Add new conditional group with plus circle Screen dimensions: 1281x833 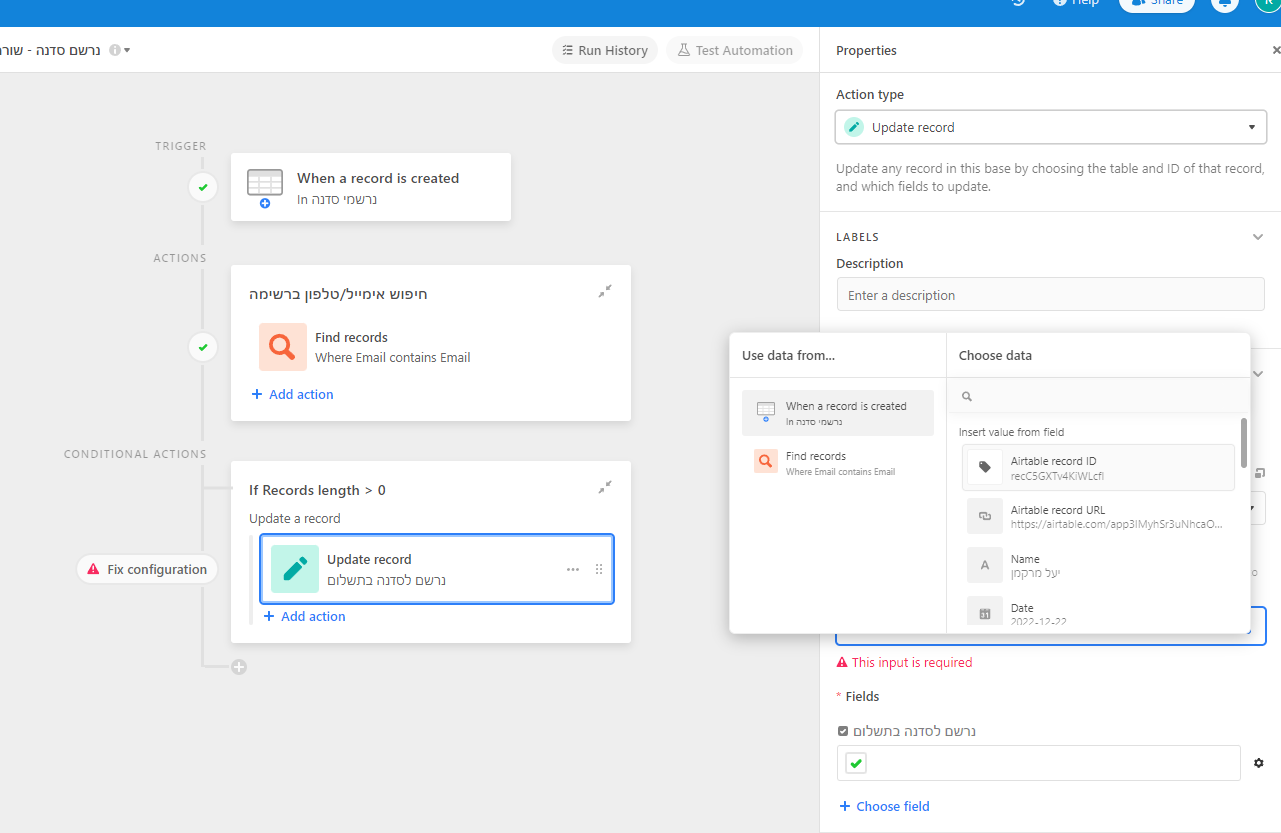pyautogui.click(x=239, y=667)
